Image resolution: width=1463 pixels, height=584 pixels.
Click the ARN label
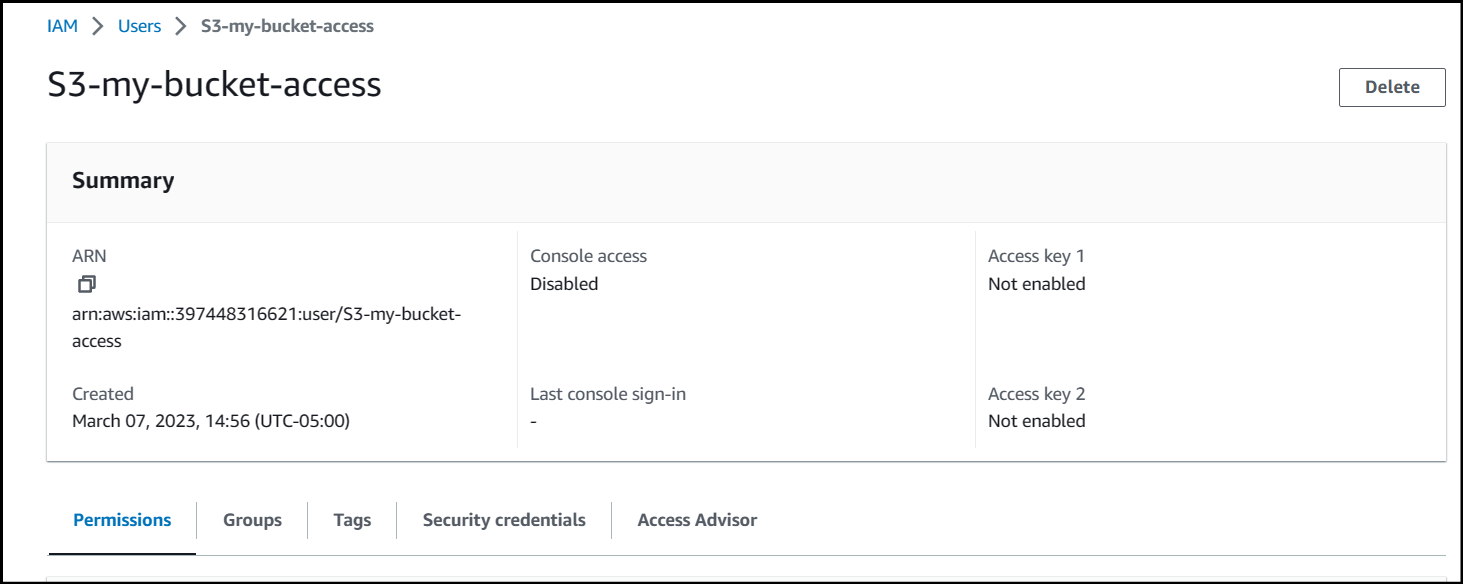point(89,256)
